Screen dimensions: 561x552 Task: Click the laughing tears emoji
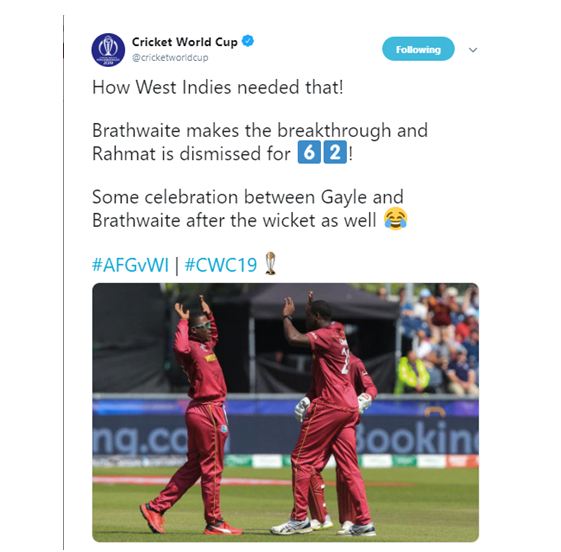(x=395, y=219)
